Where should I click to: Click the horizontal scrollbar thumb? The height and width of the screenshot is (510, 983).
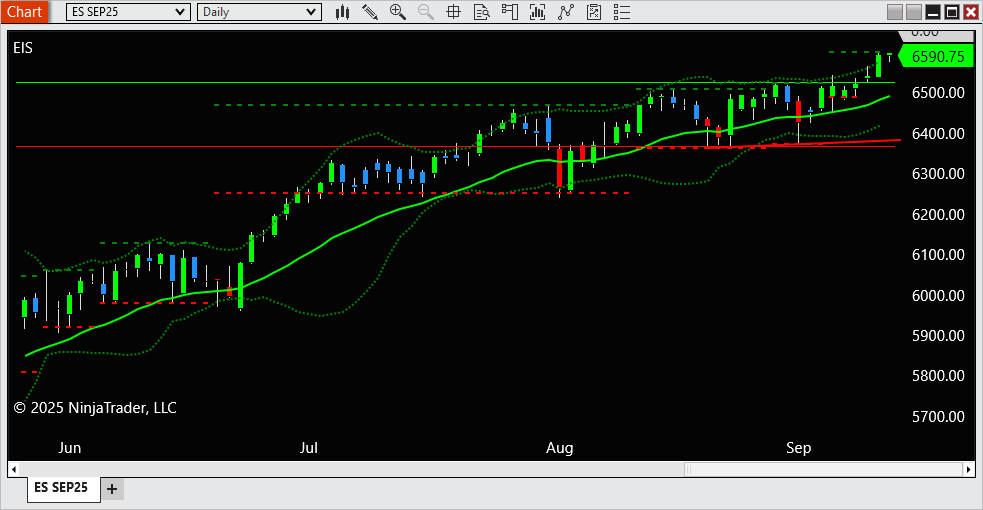point(823,469)
